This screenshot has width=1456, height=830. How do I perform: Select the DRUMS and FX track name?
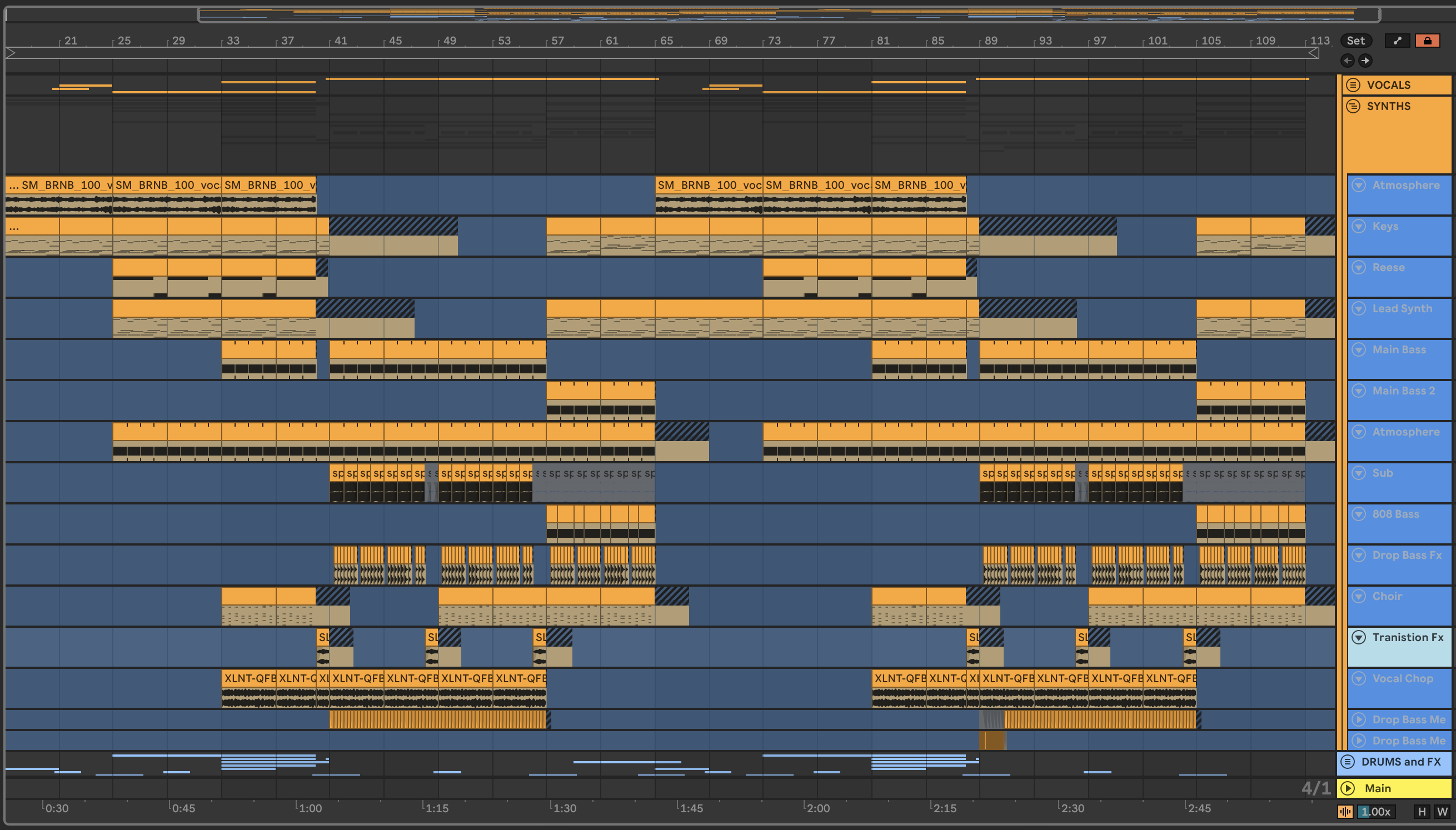(x=1400, y=762)
